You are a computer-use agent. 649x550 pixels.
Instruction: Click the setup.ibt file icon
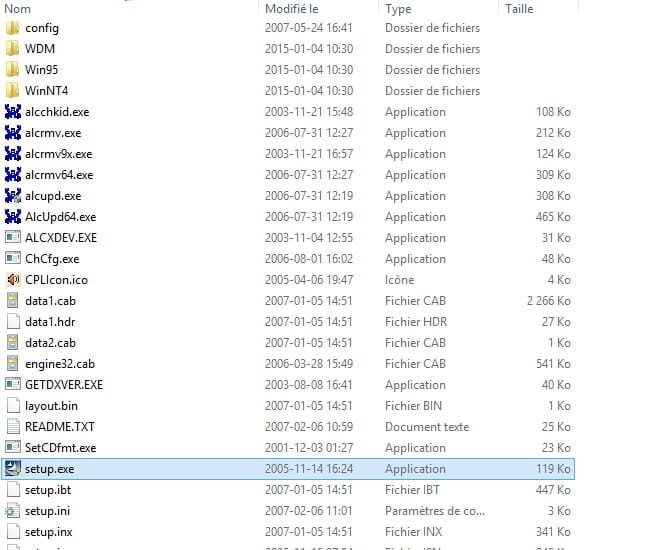click(13, 490)
